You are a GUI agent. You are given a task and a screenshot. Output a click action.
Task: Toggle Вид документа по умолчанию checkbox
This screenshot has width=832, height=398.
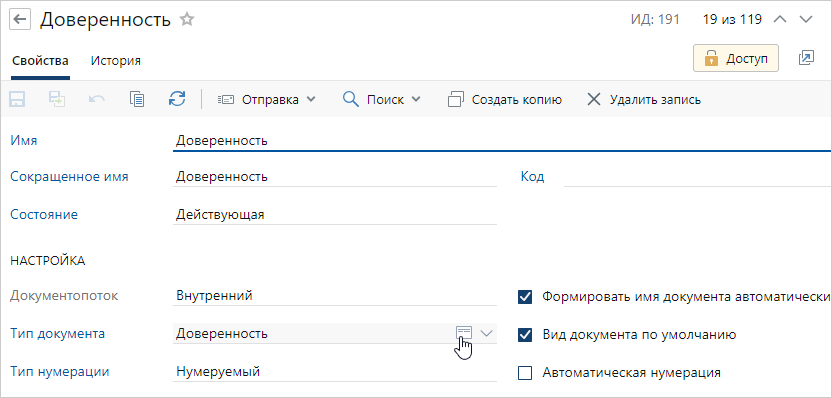pos(525,335)
